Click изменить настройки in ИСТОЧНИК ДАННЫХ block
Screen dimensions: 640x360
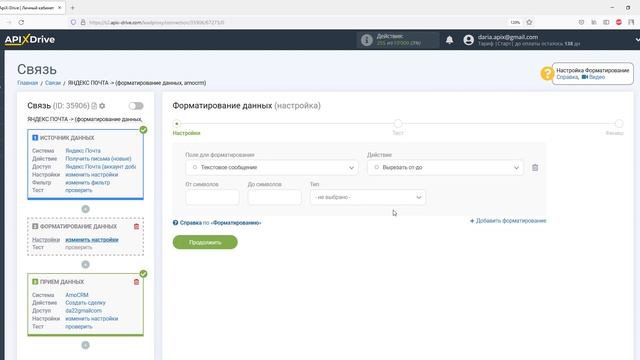point(91,175)
